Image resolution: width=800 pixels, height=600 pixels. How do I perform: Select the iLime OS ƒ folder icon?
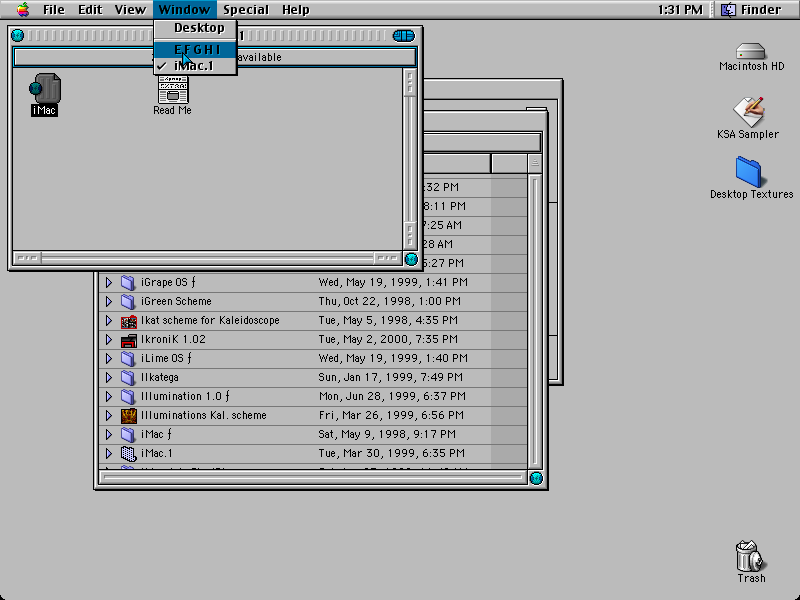[x=128, y=358]
